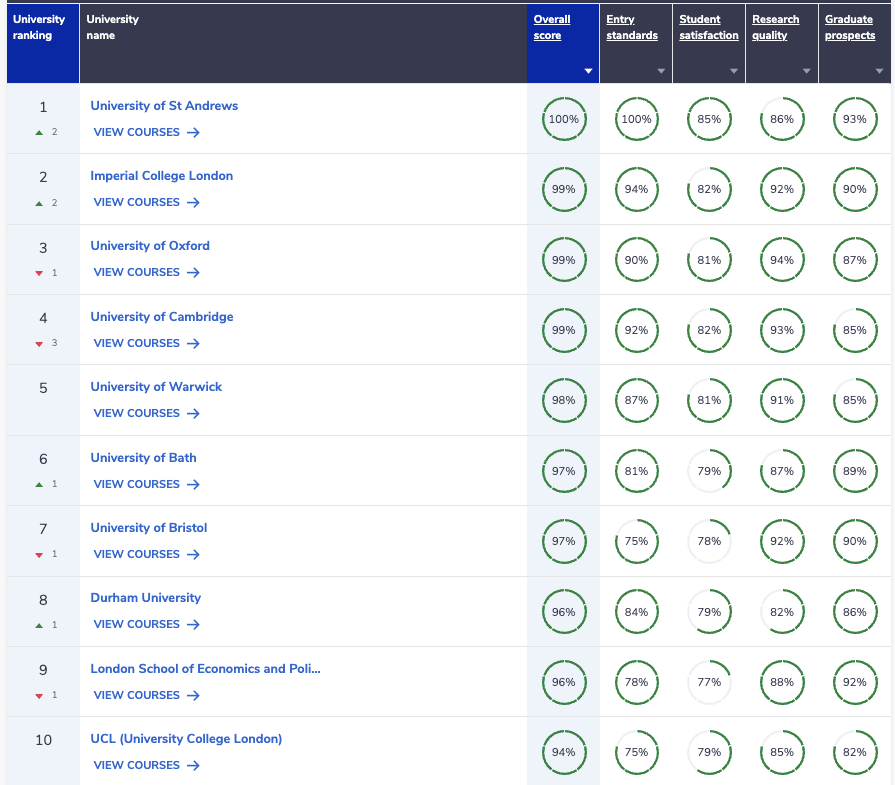Click red down arrow under rank 9
This screenshot has width=895, height=785.
[39, 696]
